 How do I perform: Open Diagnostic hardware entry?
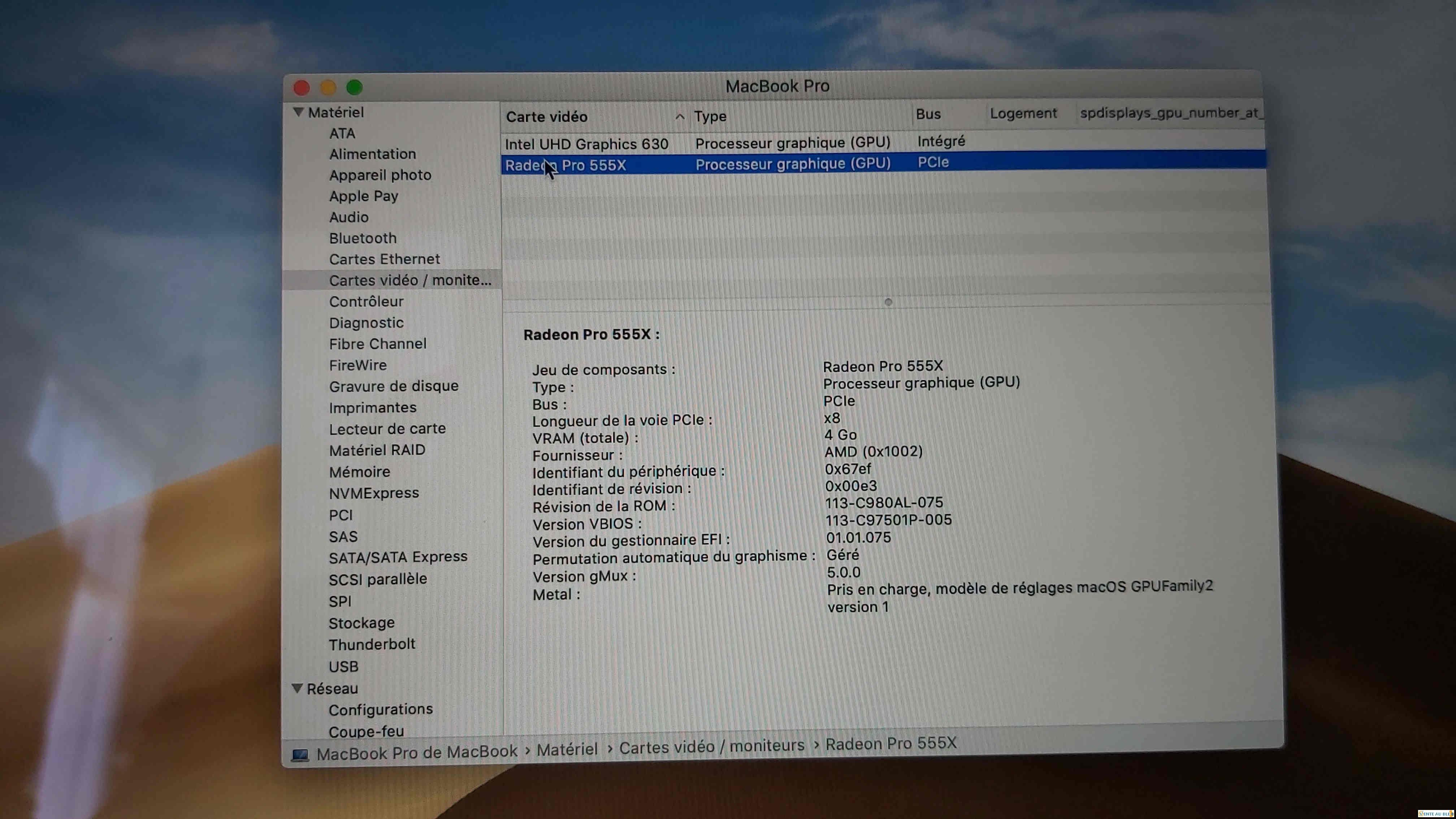366,323
